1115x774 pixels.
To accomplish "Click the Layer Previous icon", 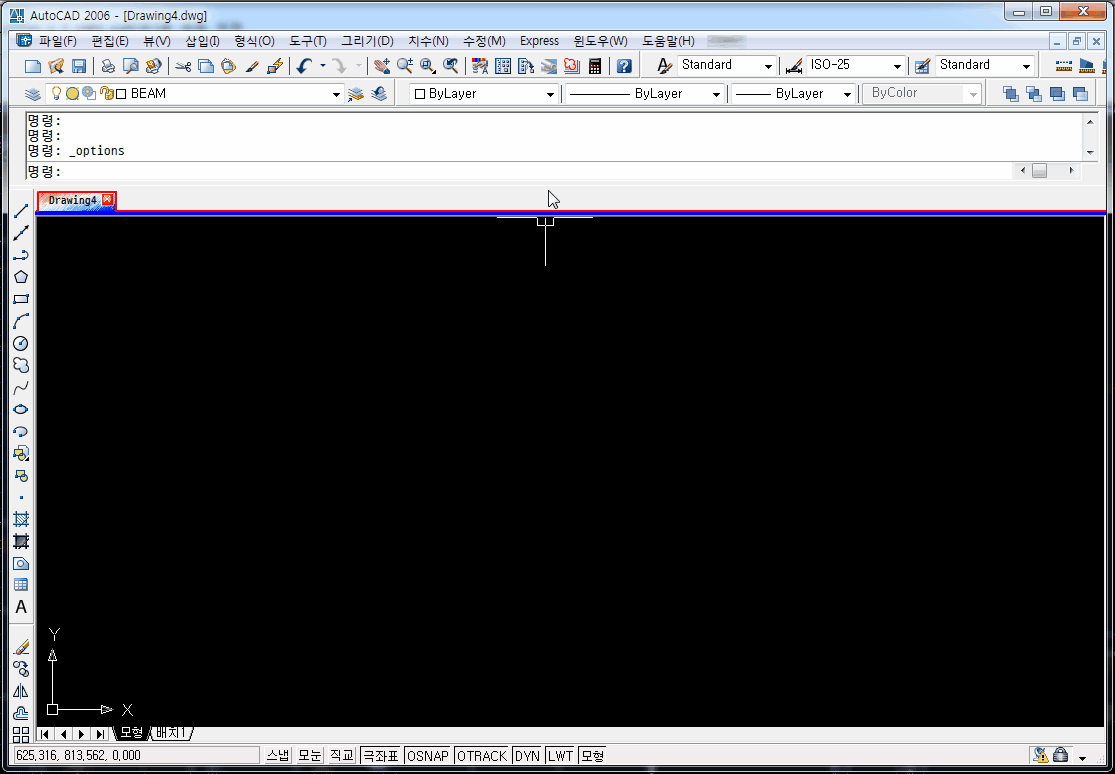I will click(380, 94).
